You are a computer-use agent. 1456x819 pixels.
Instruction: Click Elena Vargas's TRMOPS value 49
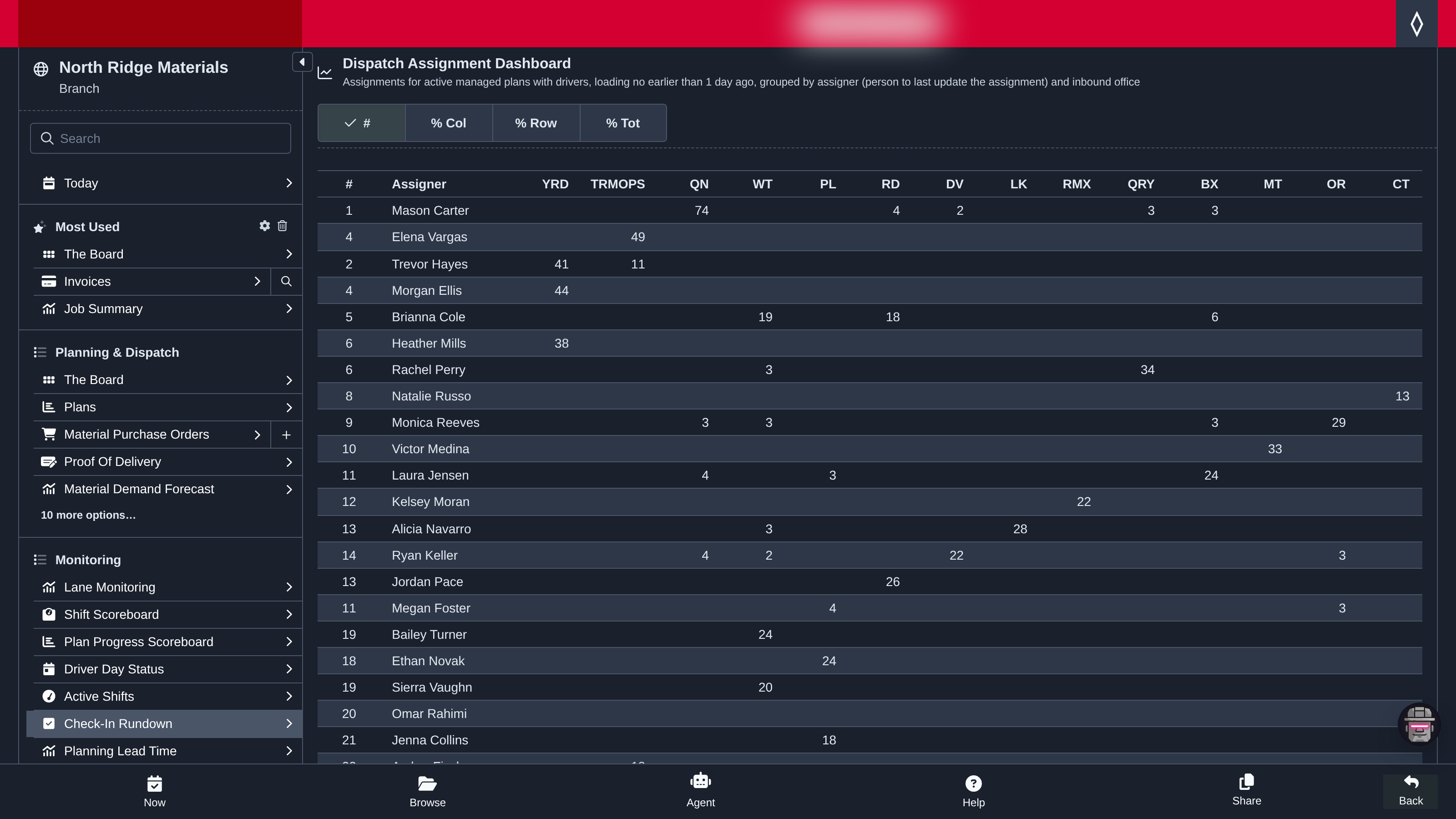click(637, 238)
